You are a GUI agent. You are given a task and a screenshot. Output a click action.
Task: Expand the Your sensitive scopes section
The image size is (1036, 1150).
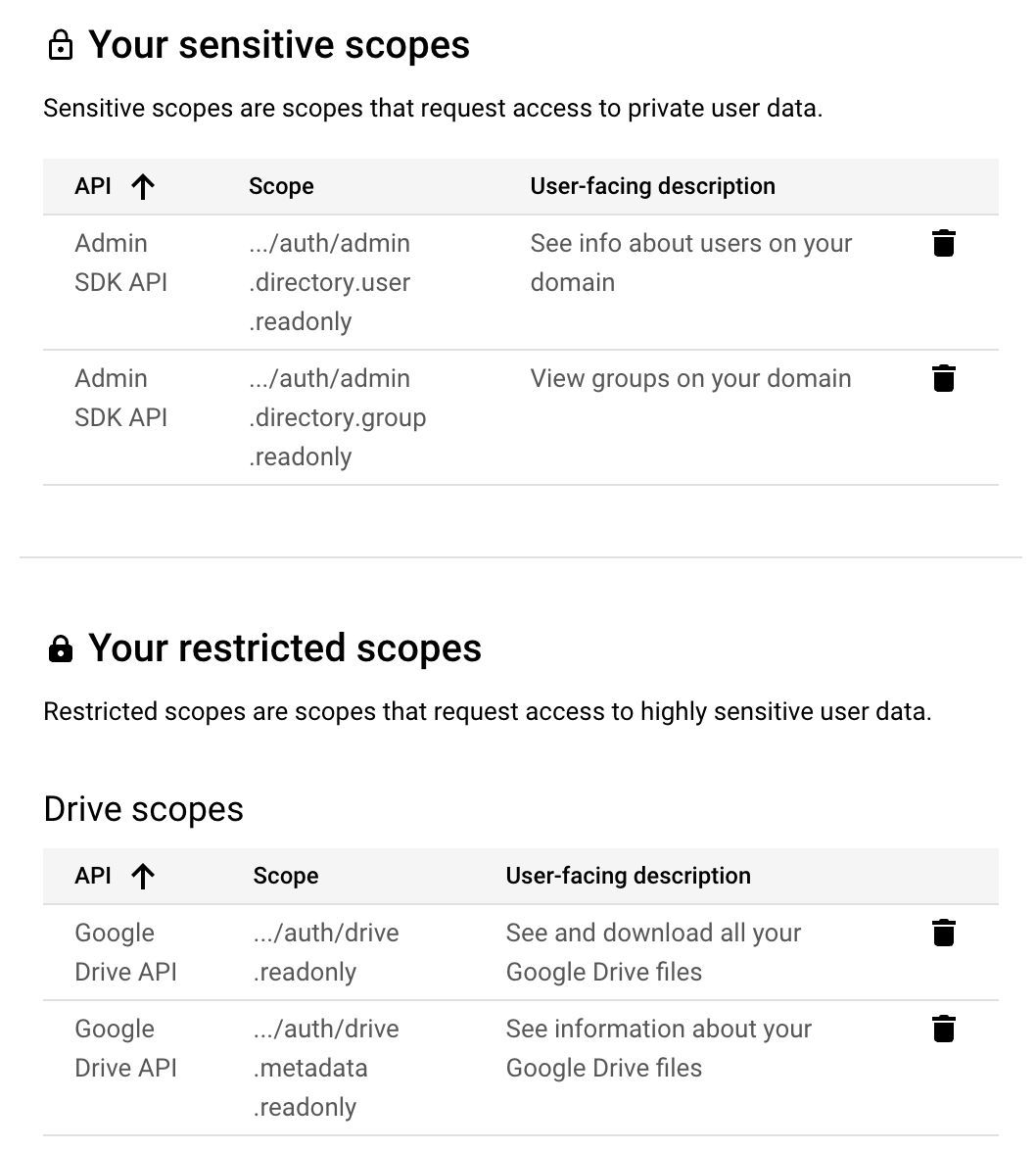click(278, 44)
